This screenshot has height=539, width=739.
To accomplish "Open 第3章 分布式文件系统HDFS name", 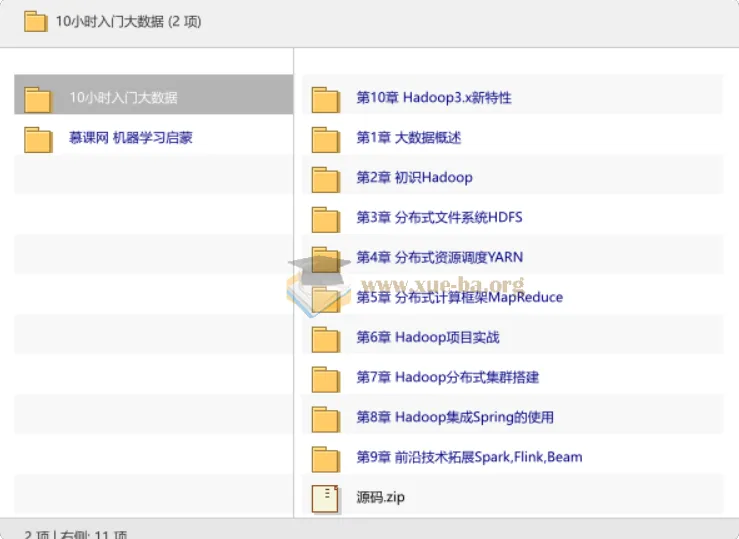I will [x=439, y=217].
